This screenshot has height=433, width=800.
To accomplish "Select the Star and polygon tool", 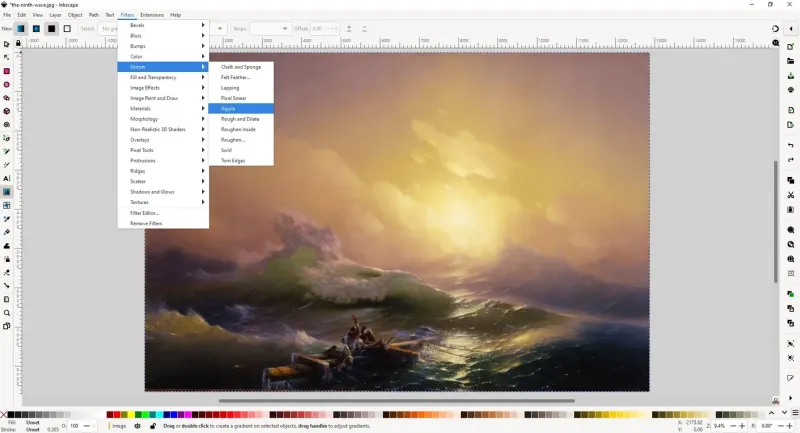I will point(7,98).
